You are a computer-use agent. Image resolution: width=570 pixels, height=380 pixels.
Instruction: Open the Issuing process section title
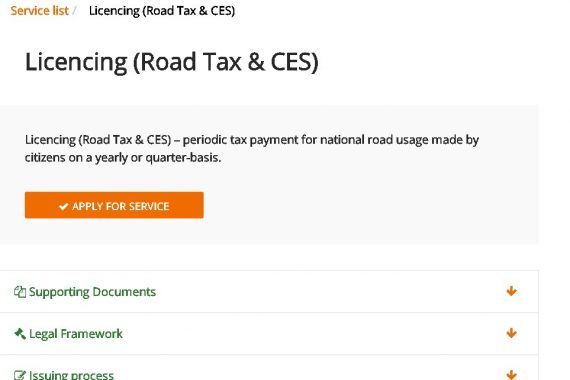[x=71, y=375]
